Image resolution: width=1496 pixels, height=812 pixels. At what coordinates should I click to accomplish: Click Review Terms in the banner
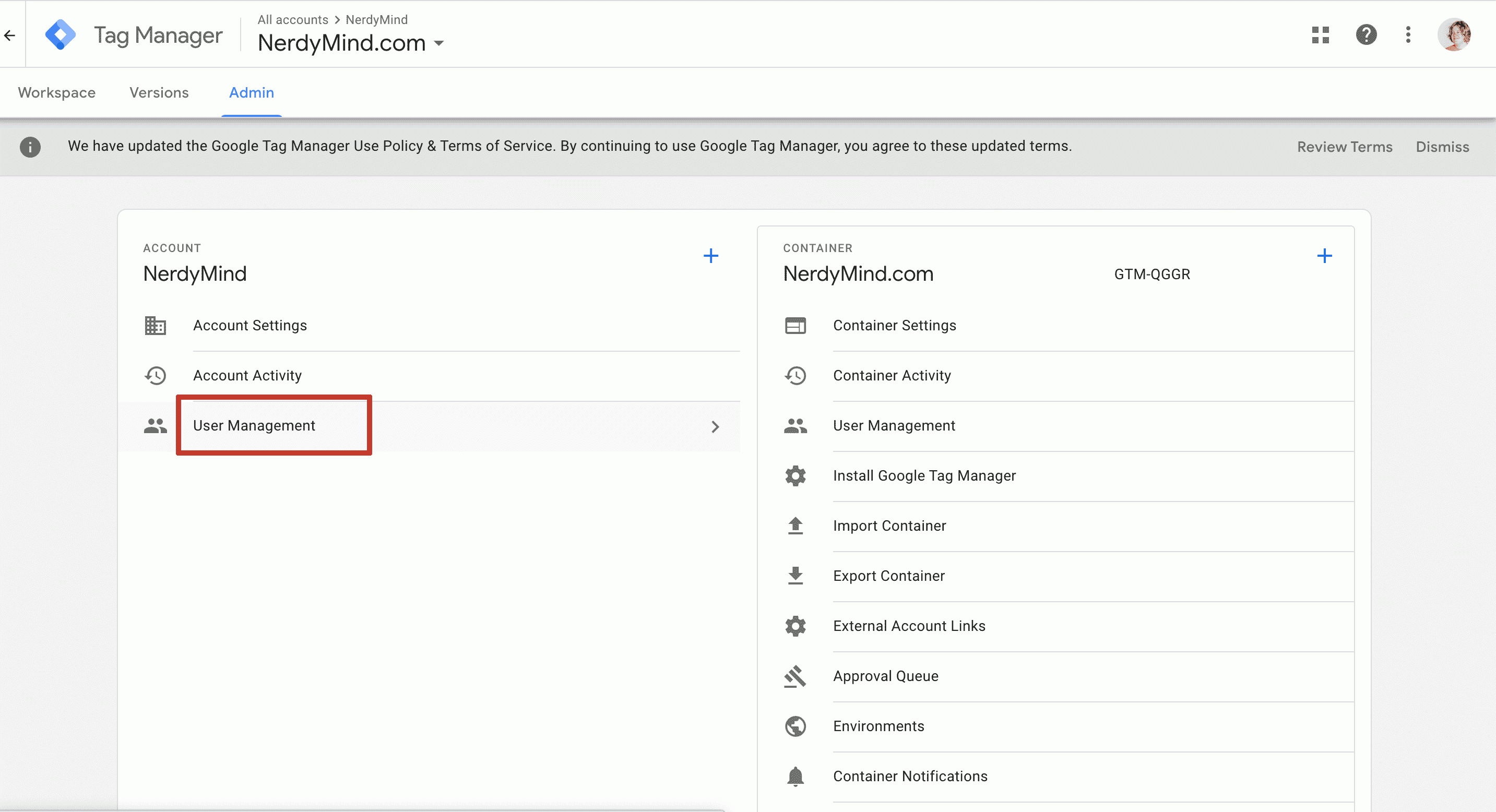1345,147
